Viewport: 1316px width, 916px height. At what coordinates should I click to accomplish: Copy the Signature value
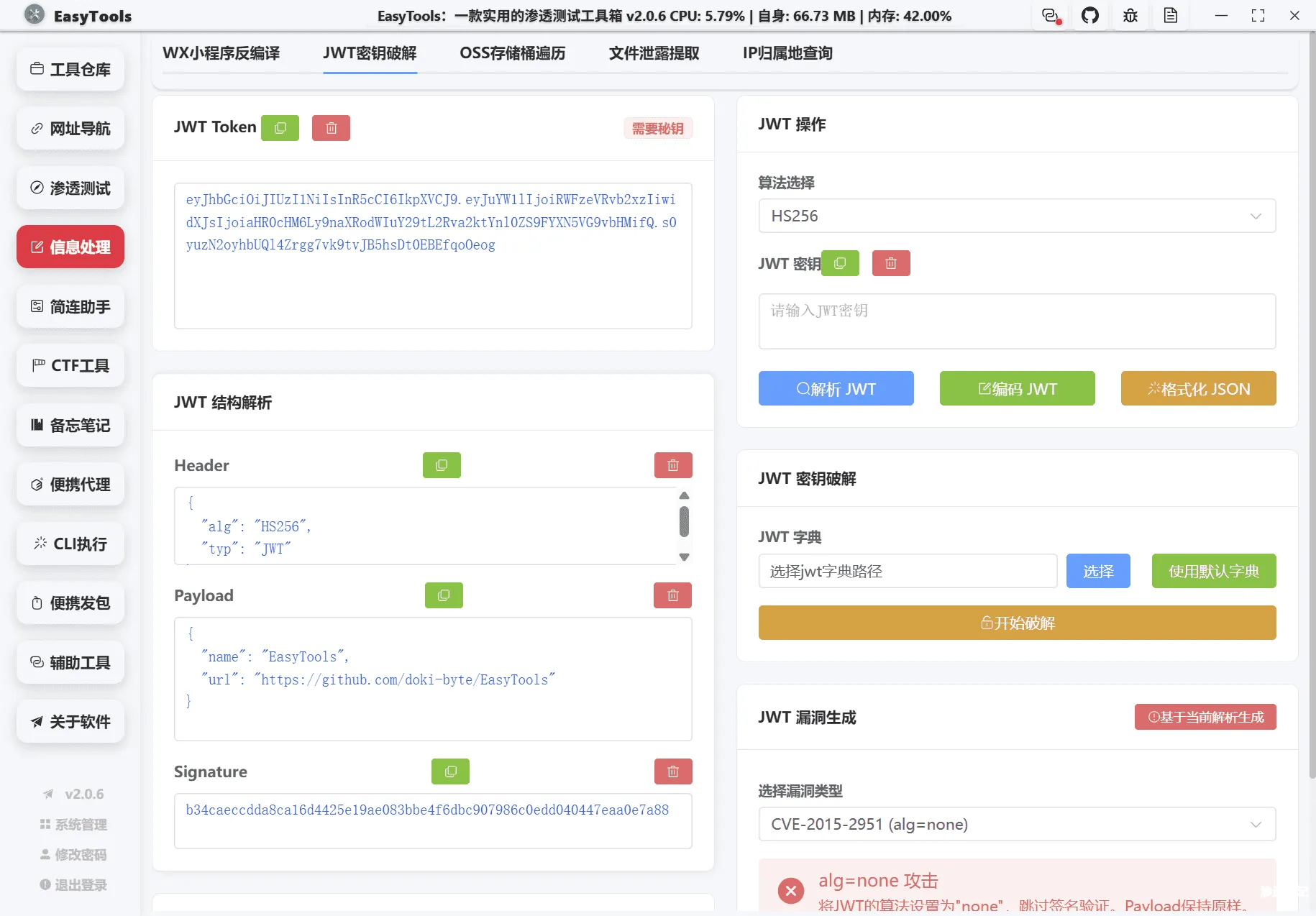pos(450,771)
